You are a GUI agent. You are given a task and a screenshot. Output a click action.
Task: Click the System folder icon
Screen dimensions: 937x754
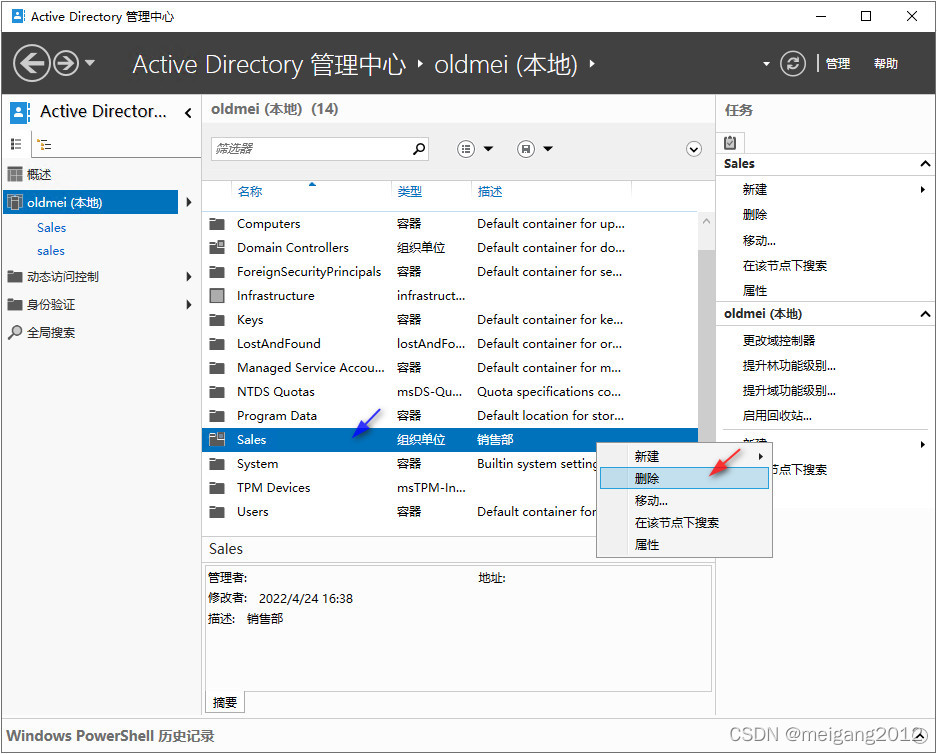[217, 464]
